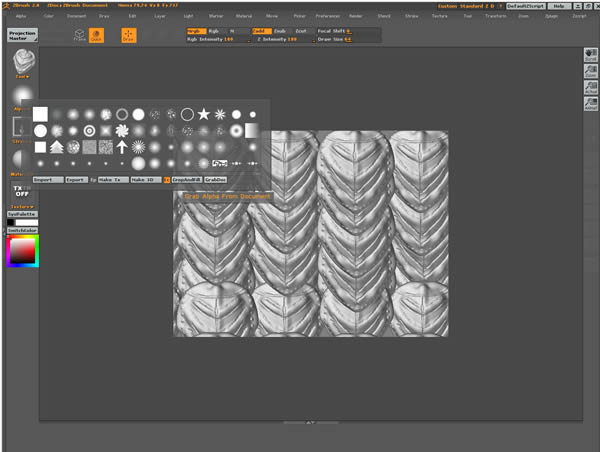The width and height of the screenshot is (600, 452).
Task: Select the small white dot alpha
Action: click(253, 114)
